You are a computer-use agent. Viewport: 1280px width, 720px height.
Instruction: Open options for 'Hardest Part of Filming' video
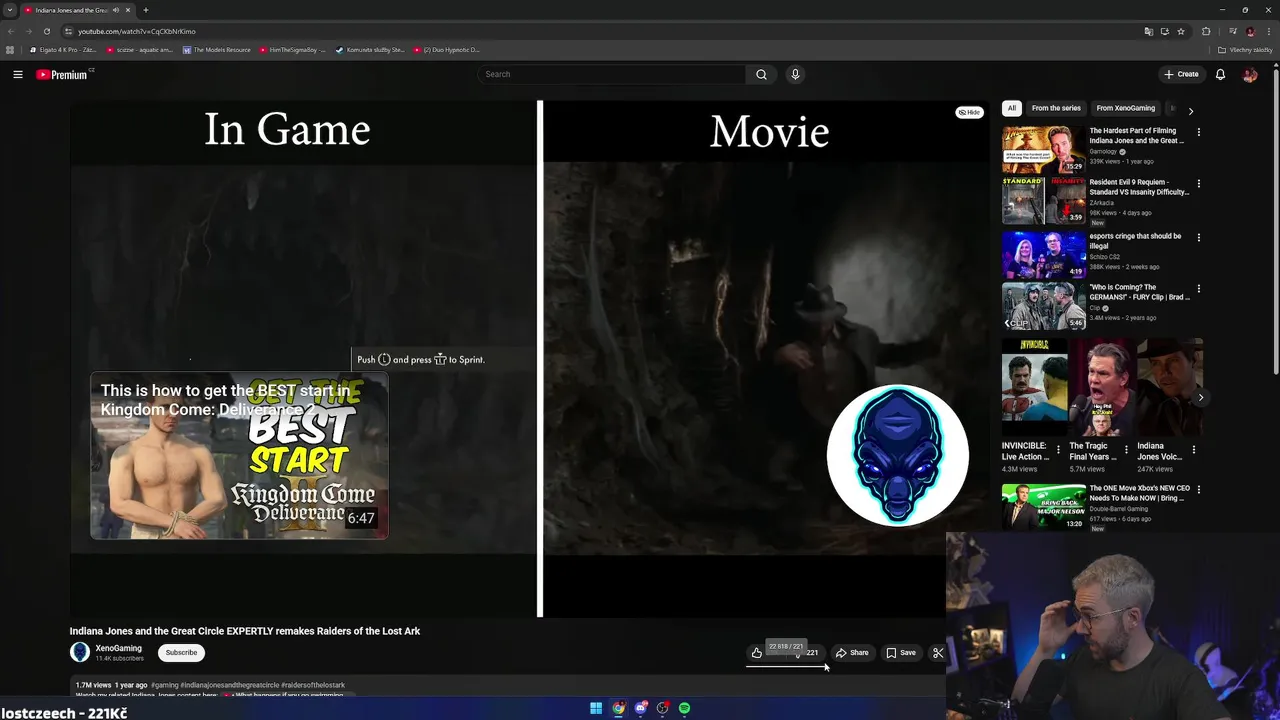pyautogui.click(x=1199, y=132)
